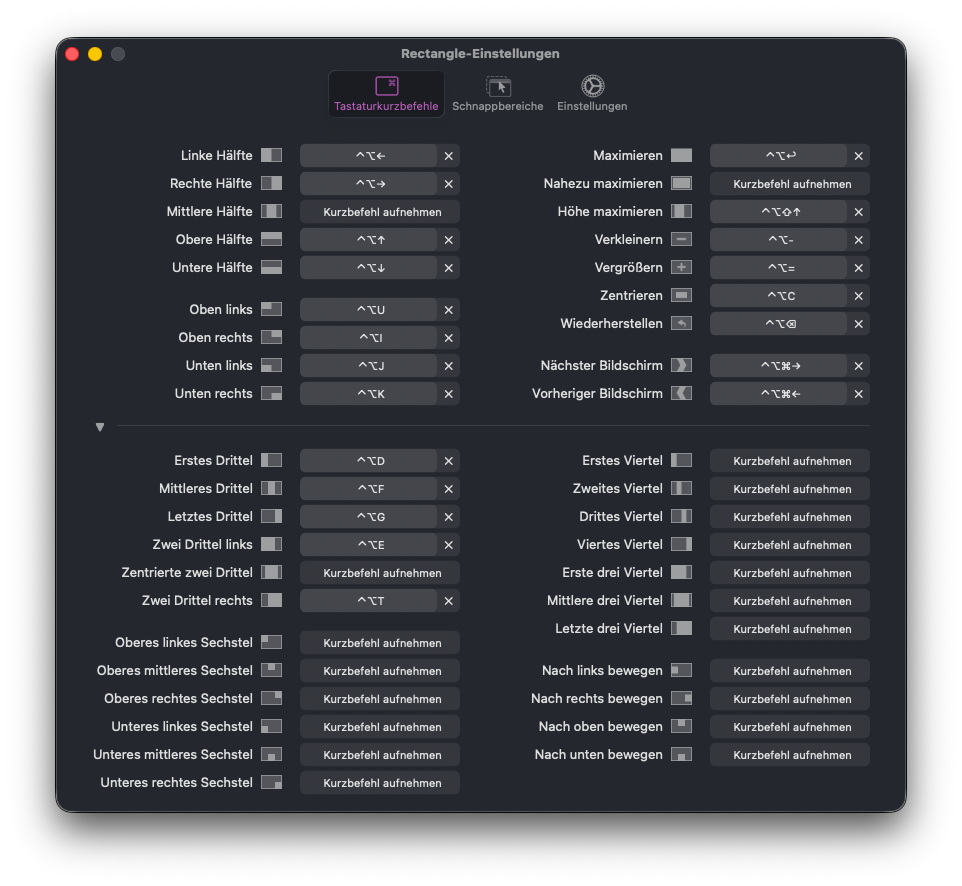Click the Nach oben bewegen icon
This screenshot has width=962, height=886.
[681, 727]
